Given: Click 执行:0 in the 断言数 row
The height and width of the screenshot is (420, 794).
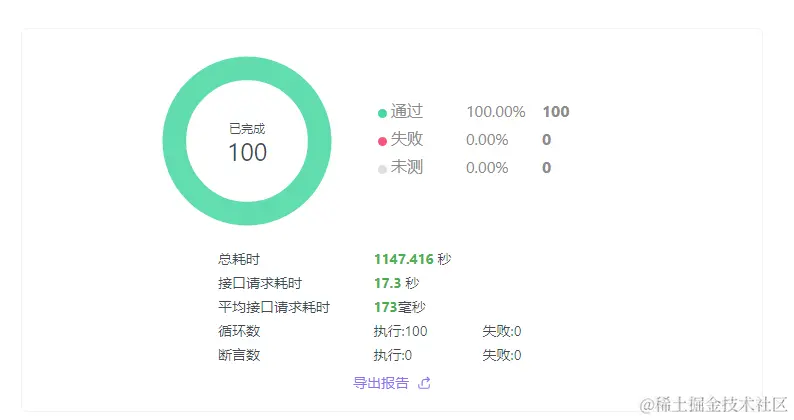Looking at the screenshot, I should click(x=393, y=355).
